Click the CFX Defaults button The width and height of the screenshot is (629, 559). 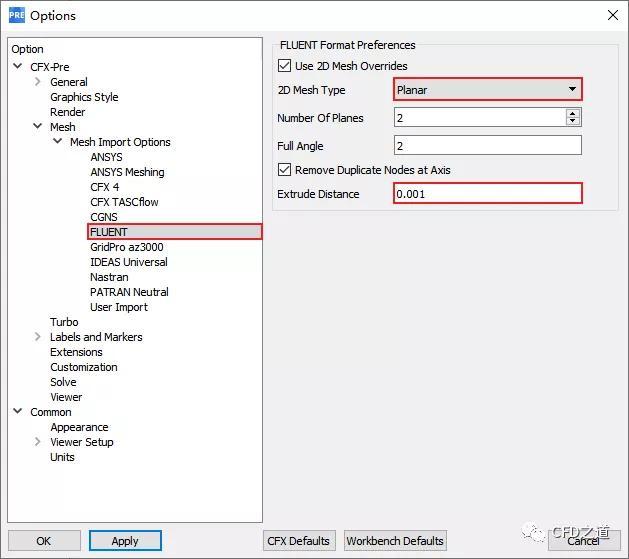(x=299, y=541)
